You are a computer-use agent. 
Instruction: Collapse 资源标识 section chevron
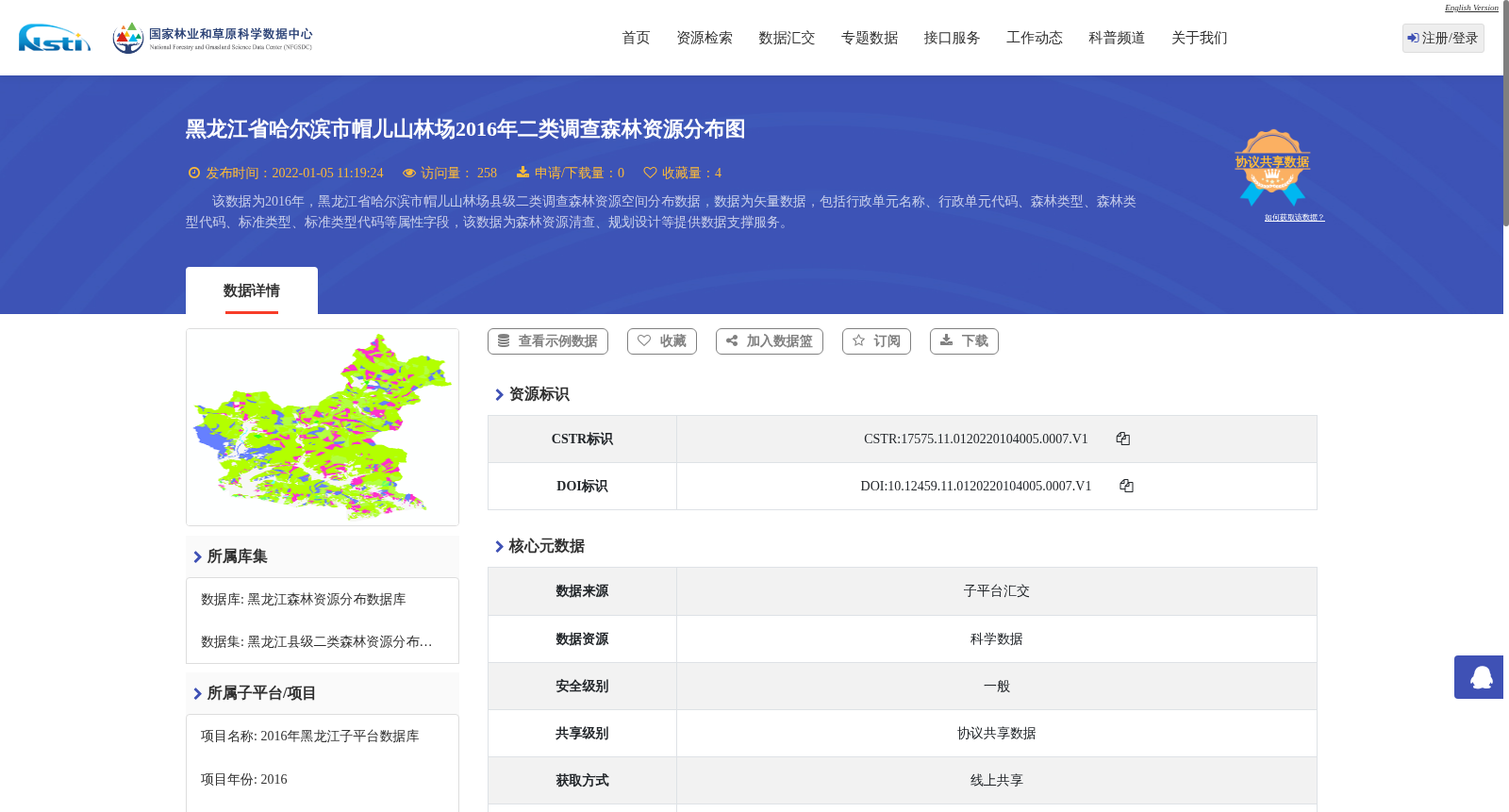point(499,395)
